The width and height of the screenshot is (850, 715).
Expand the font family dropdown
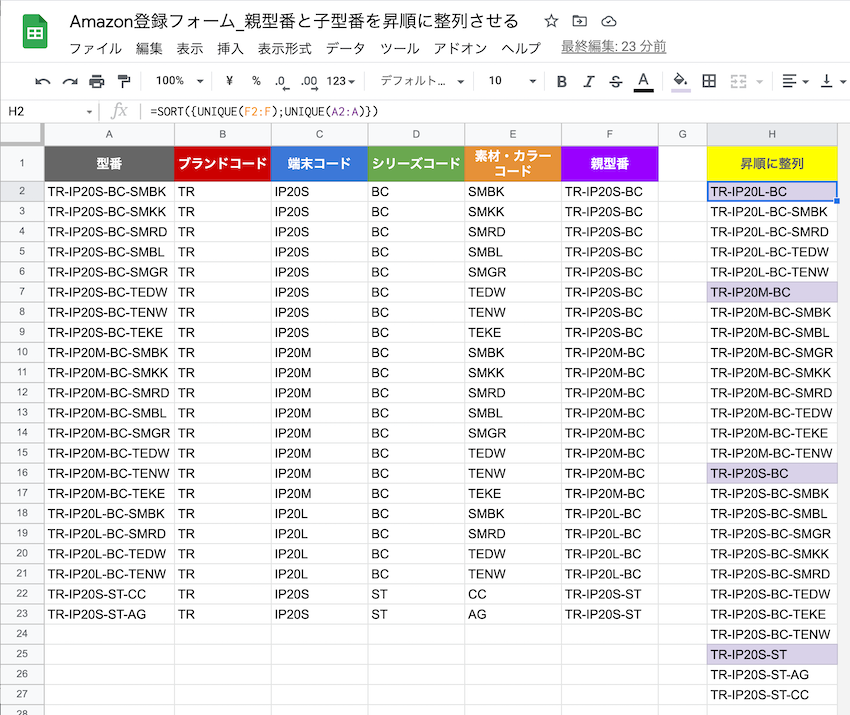click(x=422, y=81)
